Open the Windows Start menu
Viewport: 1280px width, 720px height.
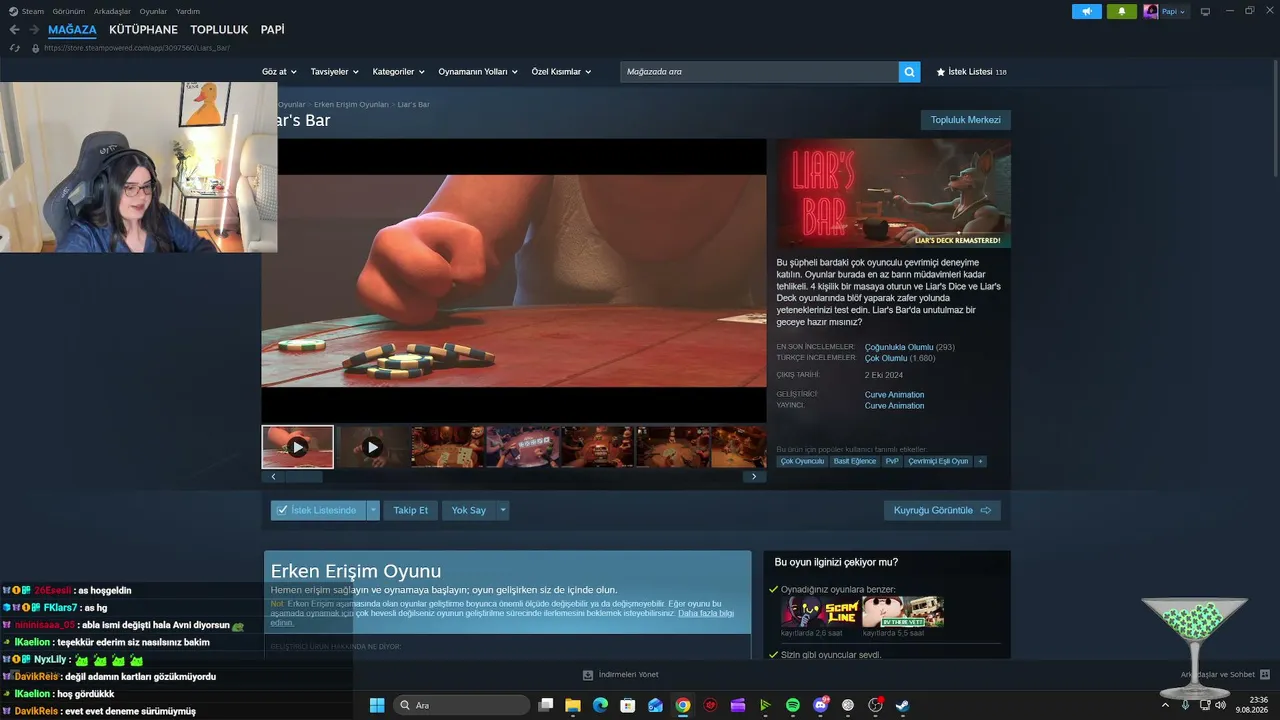[x=377, y=705]
